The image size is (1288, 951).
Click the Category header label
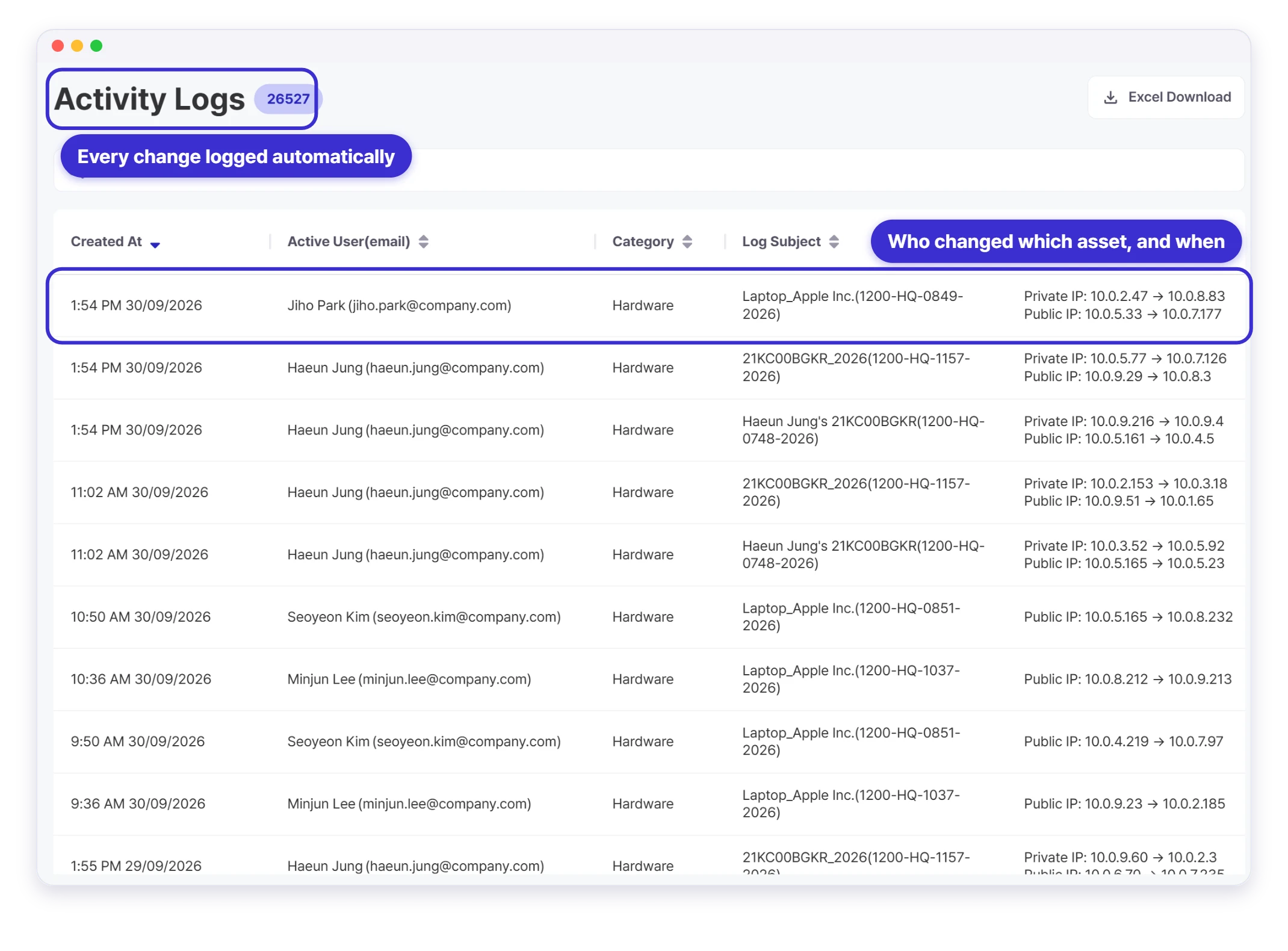[643, 242]
